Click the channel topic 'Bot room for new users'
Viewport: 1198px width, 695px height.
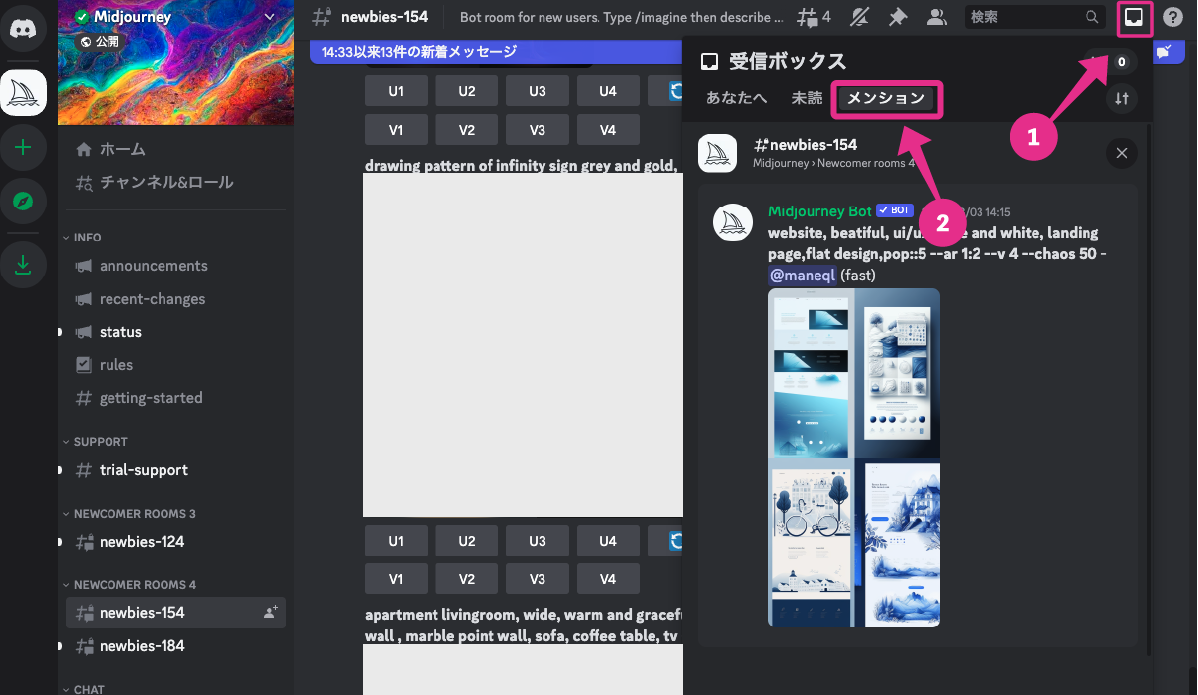pos(622,17)
